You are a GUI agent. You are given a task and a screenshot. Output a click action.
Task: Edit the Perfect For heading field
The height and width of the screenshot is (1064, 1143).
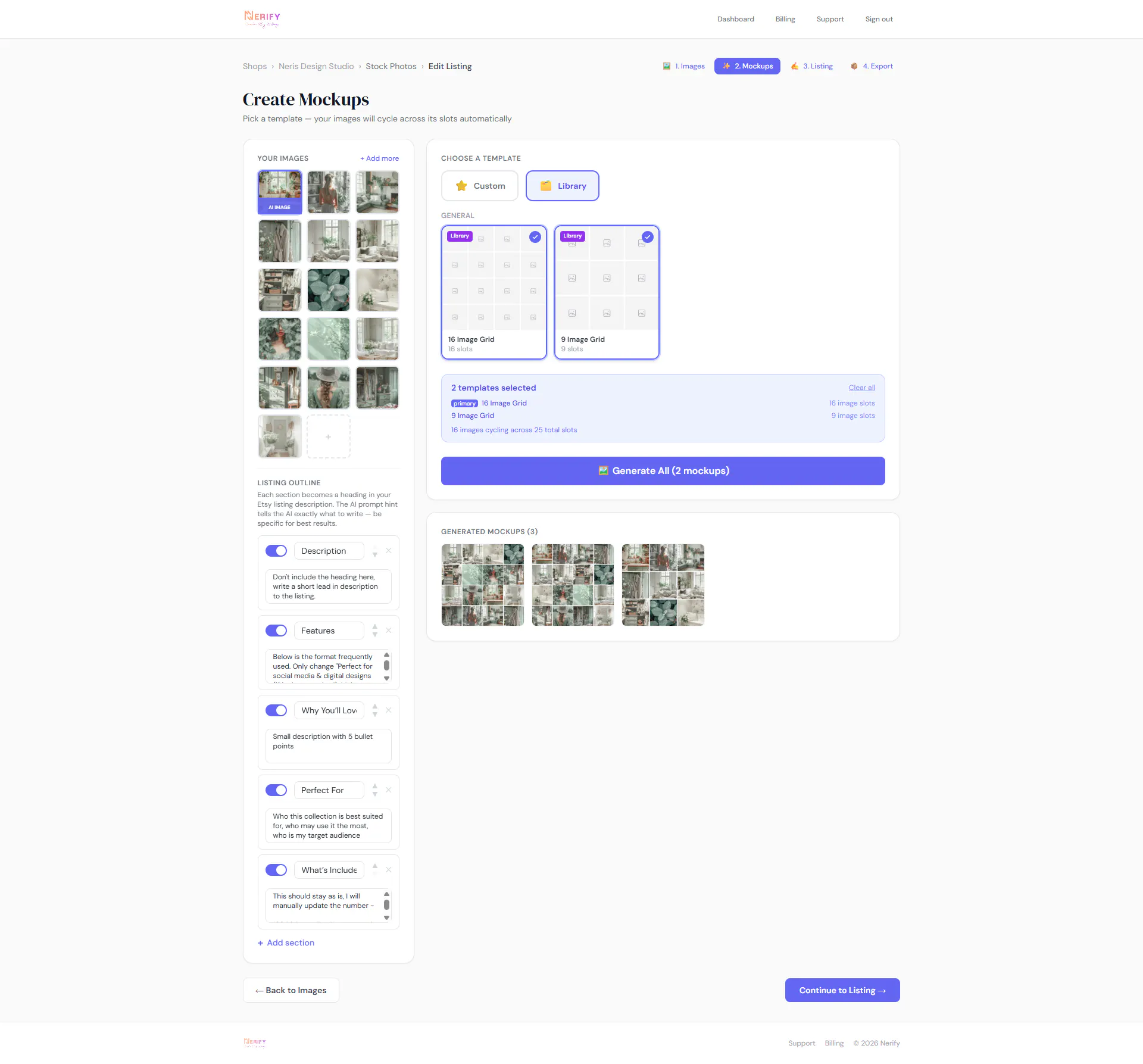tap(329, 790)
